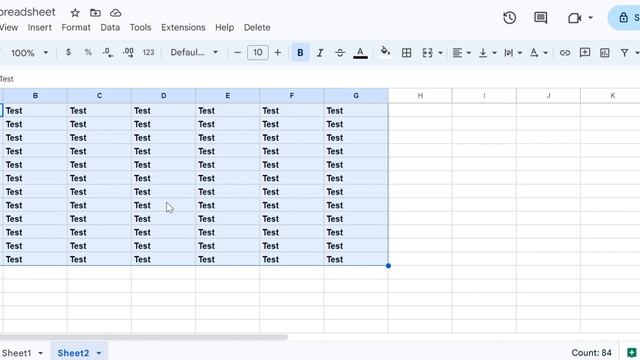The height and width of the screenshot is (360, 640).
Task: Click the Share lock button
Action: [624, 18]
